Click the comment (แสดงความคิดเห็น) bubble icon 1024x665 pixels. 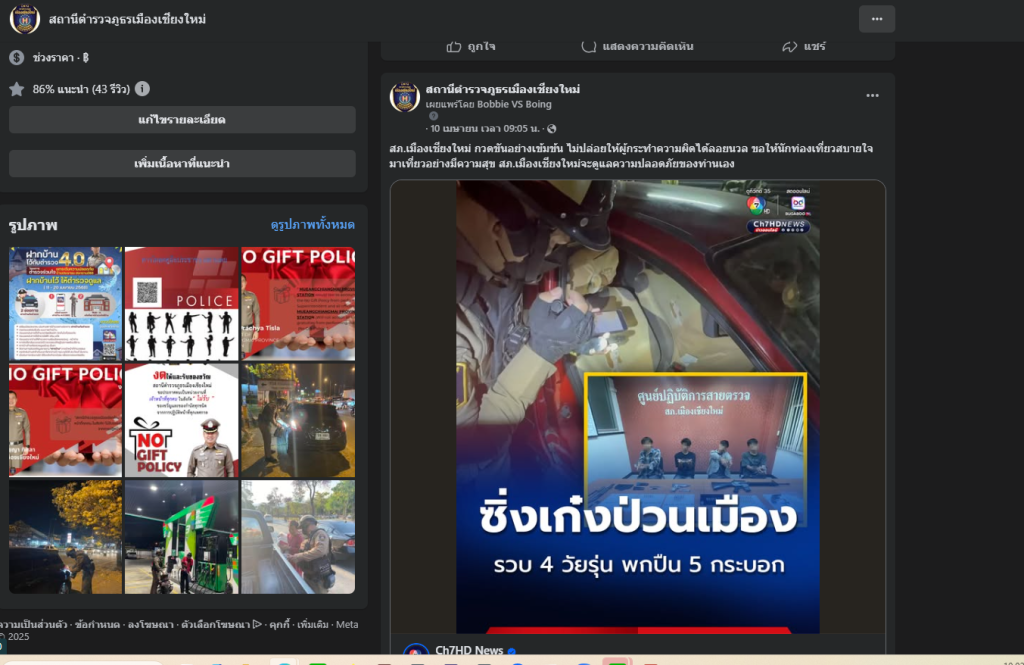589,46
